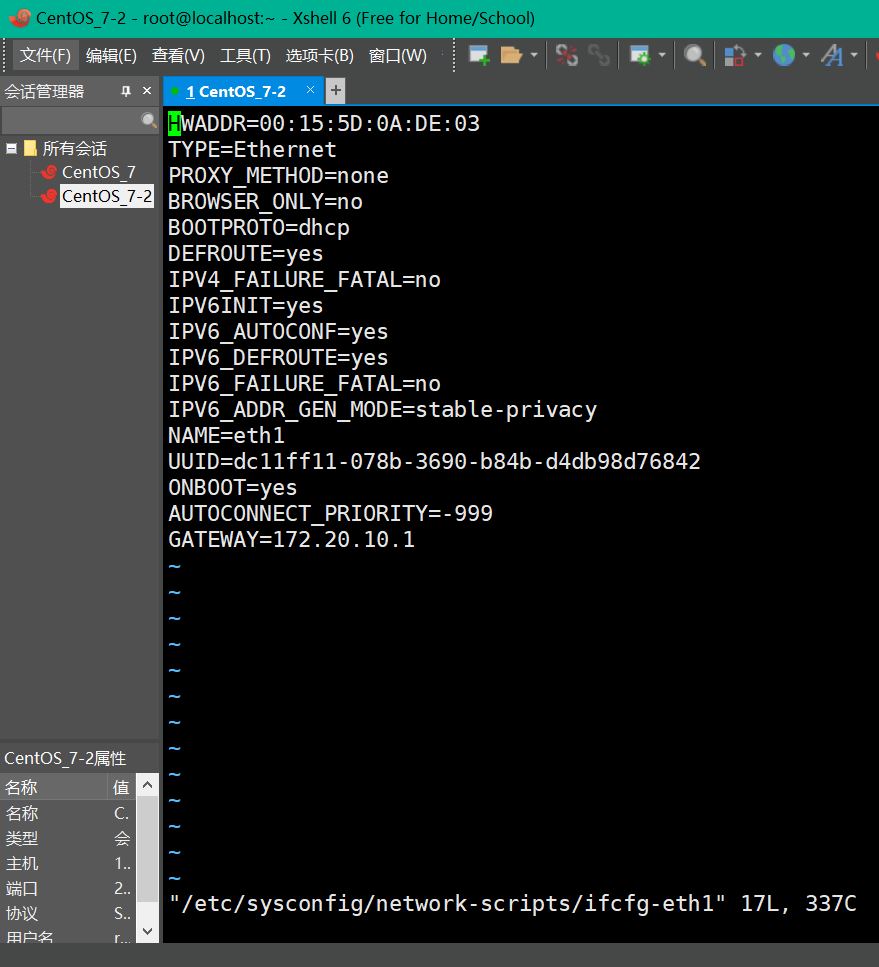Click the BOOTPROTO=dhcp line
This screenshot has height=967, width=879.
click(x=258, y=228)
